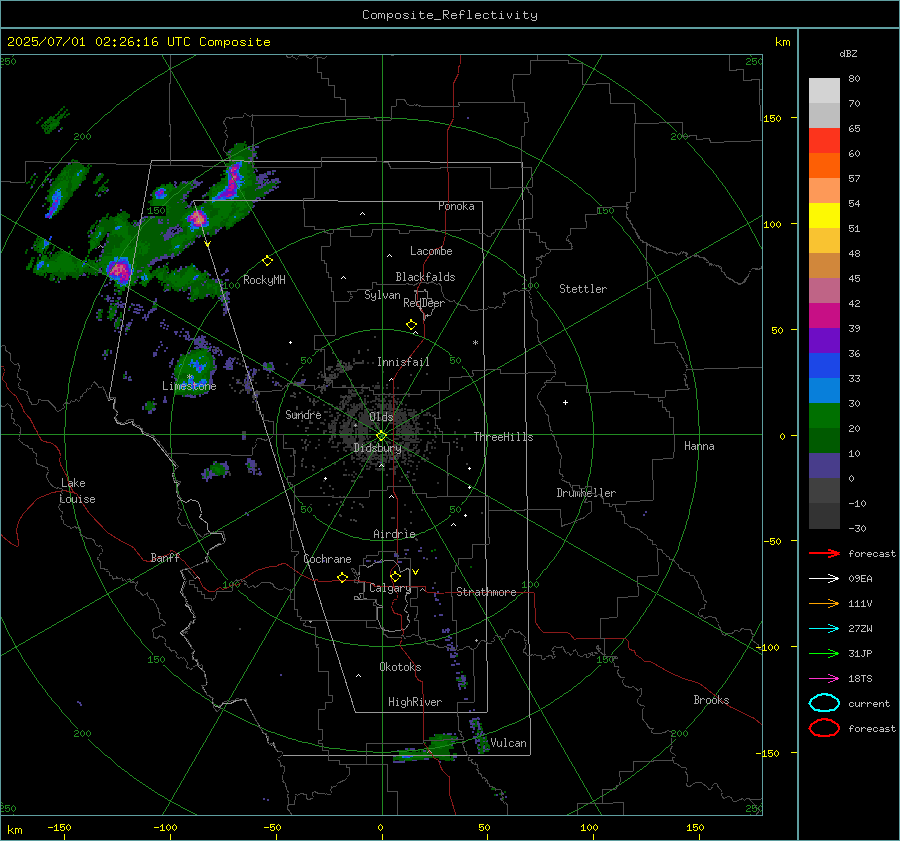Click the Banff town label
The width and height of the screenshot is (900, 841).
pyautogui.click(x=165, y=557)
